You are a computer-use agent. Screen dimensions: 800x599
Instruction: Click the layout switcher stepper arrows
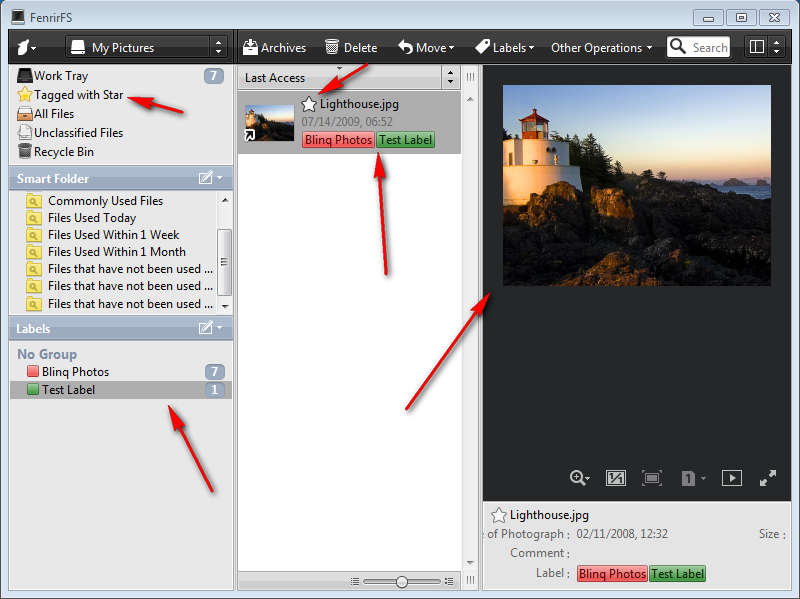tap(777, 47)
